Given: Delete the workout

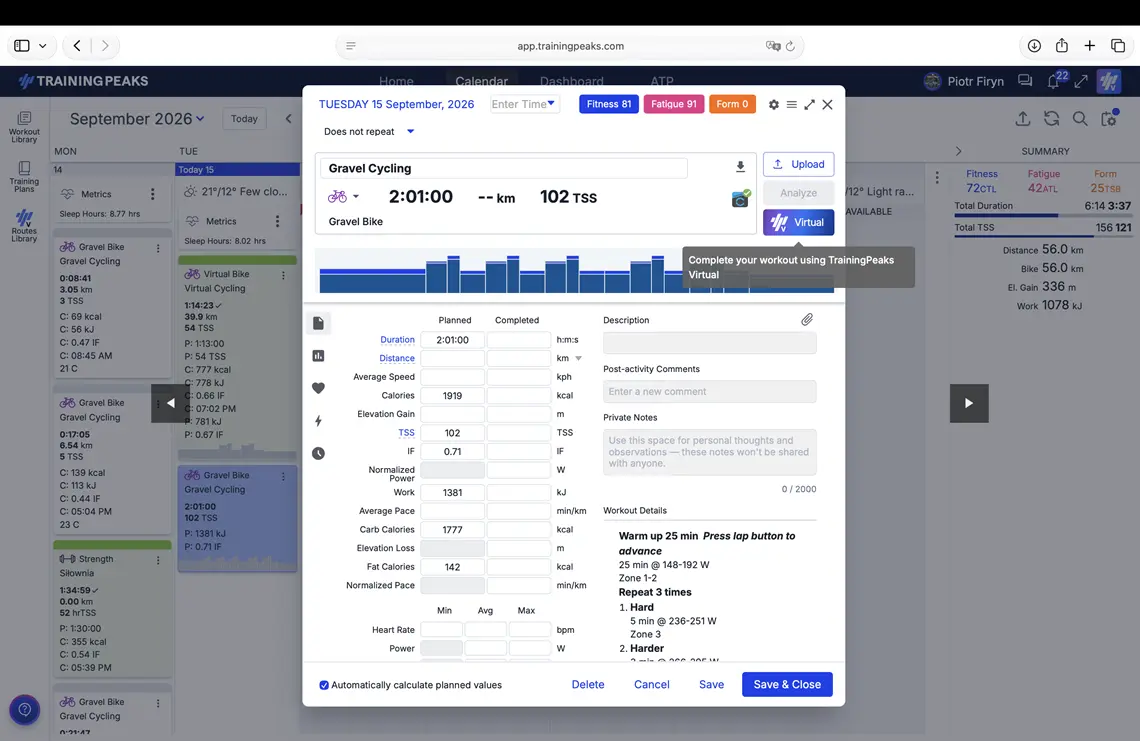Looking at the screenshot, I should pos(587,684).
